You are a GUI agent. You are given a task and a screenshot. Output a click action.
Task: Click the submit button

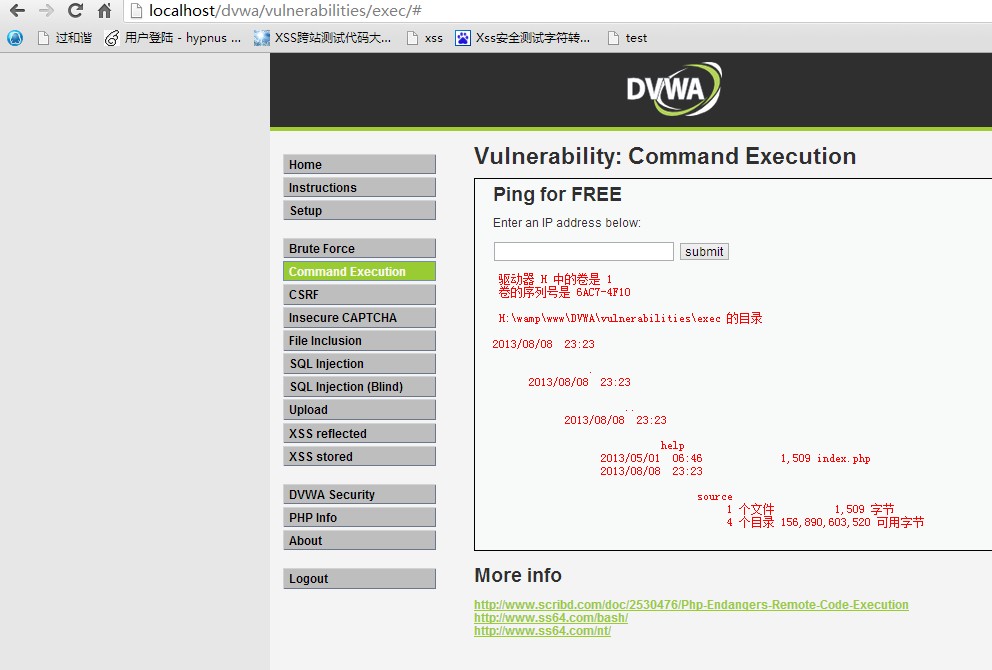point(704,251)
